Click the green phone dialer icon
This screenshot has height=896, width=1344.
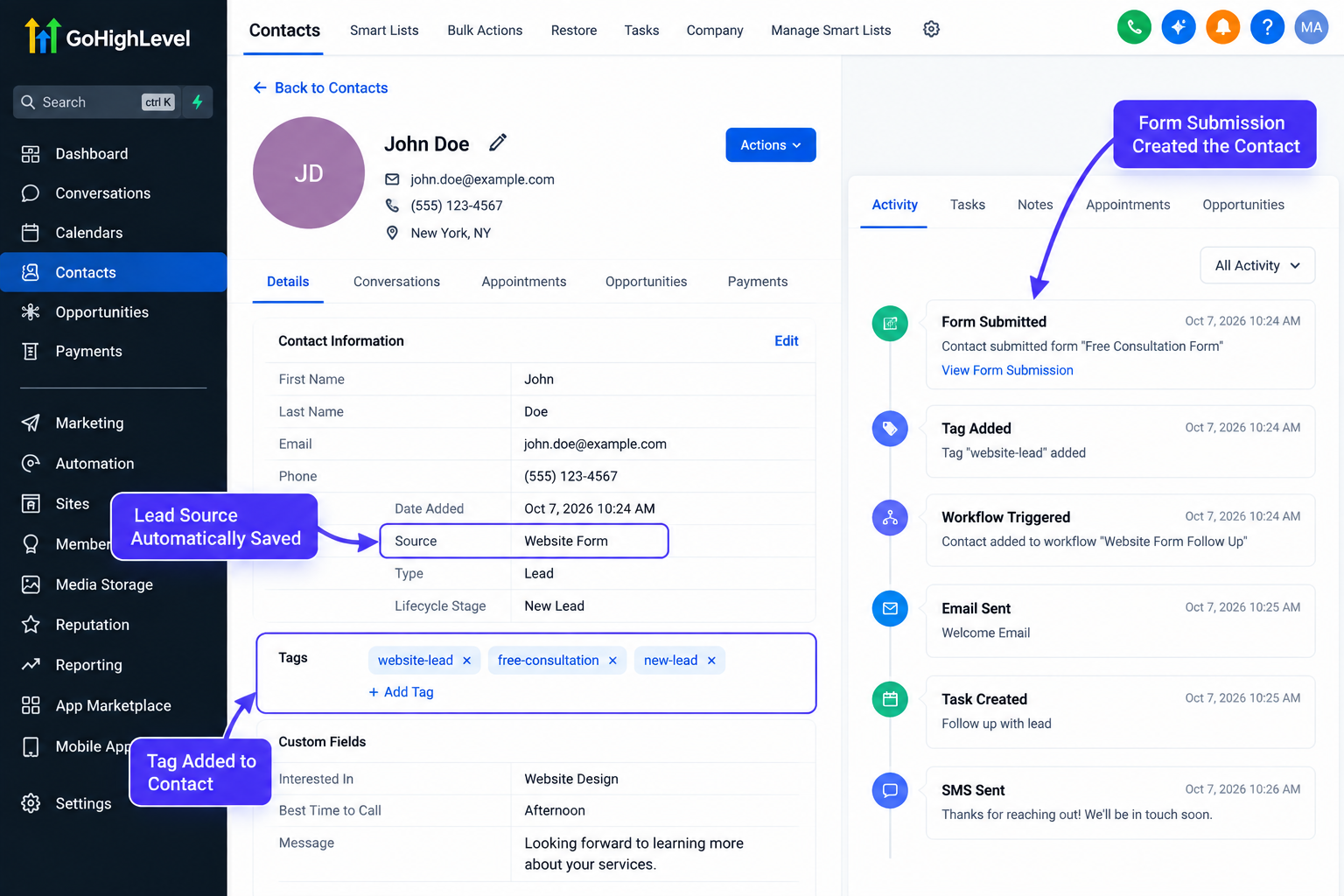click(1134, 27)
